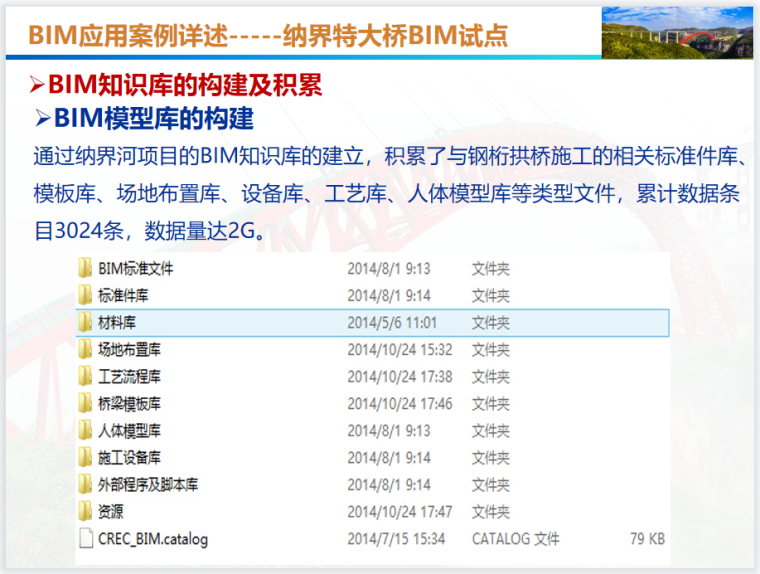The height and width of the screenshot is (574, 760).
Task: Click the BIM标准文件 folder icon
Action: (x=85, y=268)
